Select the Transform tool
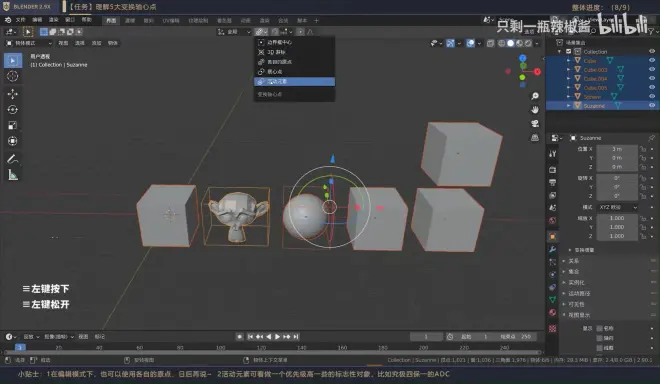Screen dimensions: 660x384 [13, 141]
